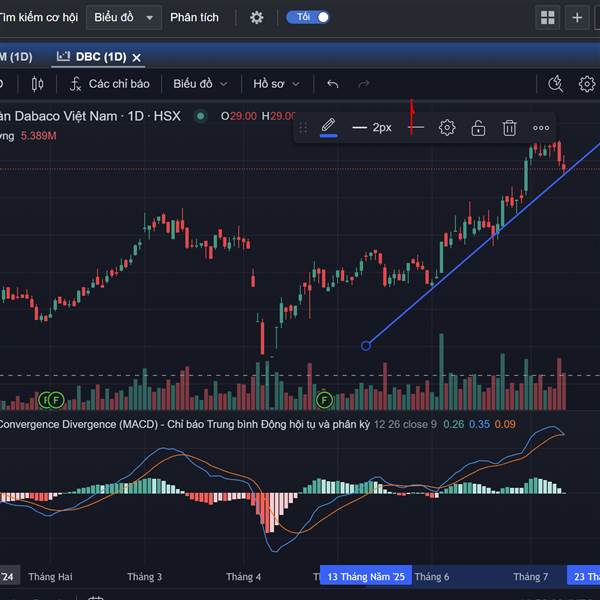Image resolution: width=600 pixels, height=600 pixels.
Task: Click the Tháng 4 time axis label
Action: [x=243, y=577]
